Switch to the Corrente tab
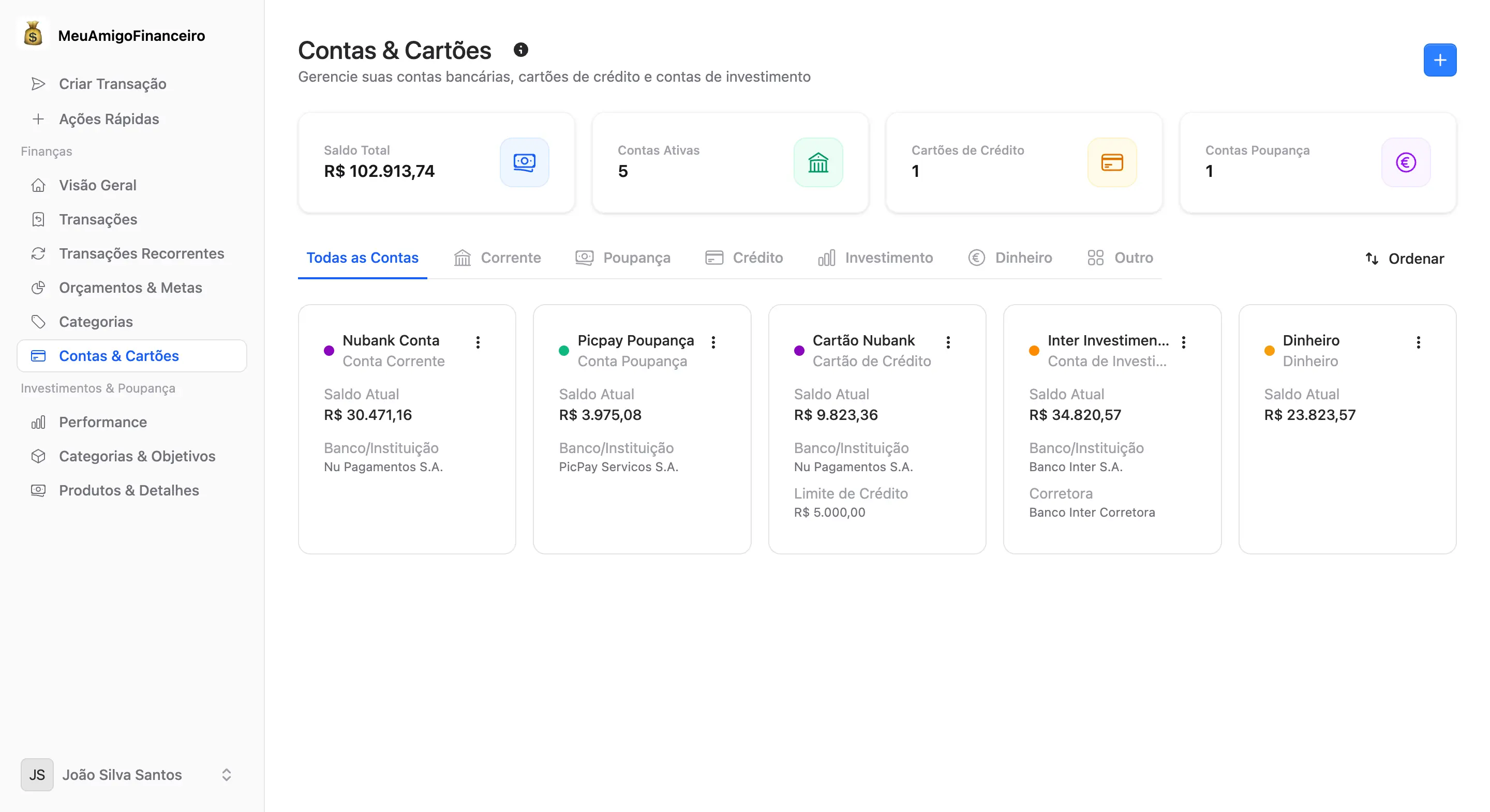The height and width of the screenshot is (812, 1490). point(497,258)
